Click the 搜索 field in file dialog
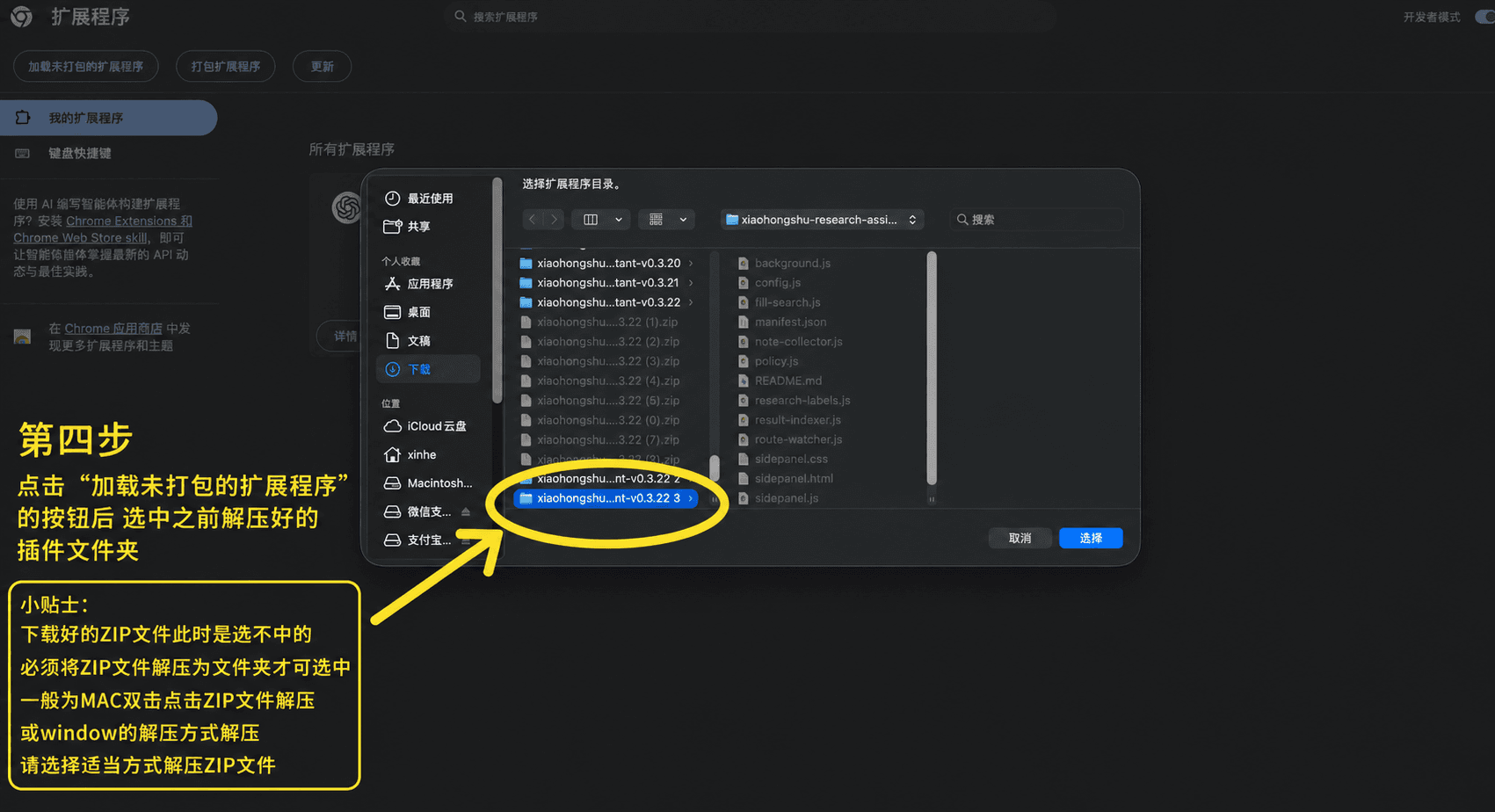The height and width of the screenshot is (812, 1495). [x=1036, y=220]
